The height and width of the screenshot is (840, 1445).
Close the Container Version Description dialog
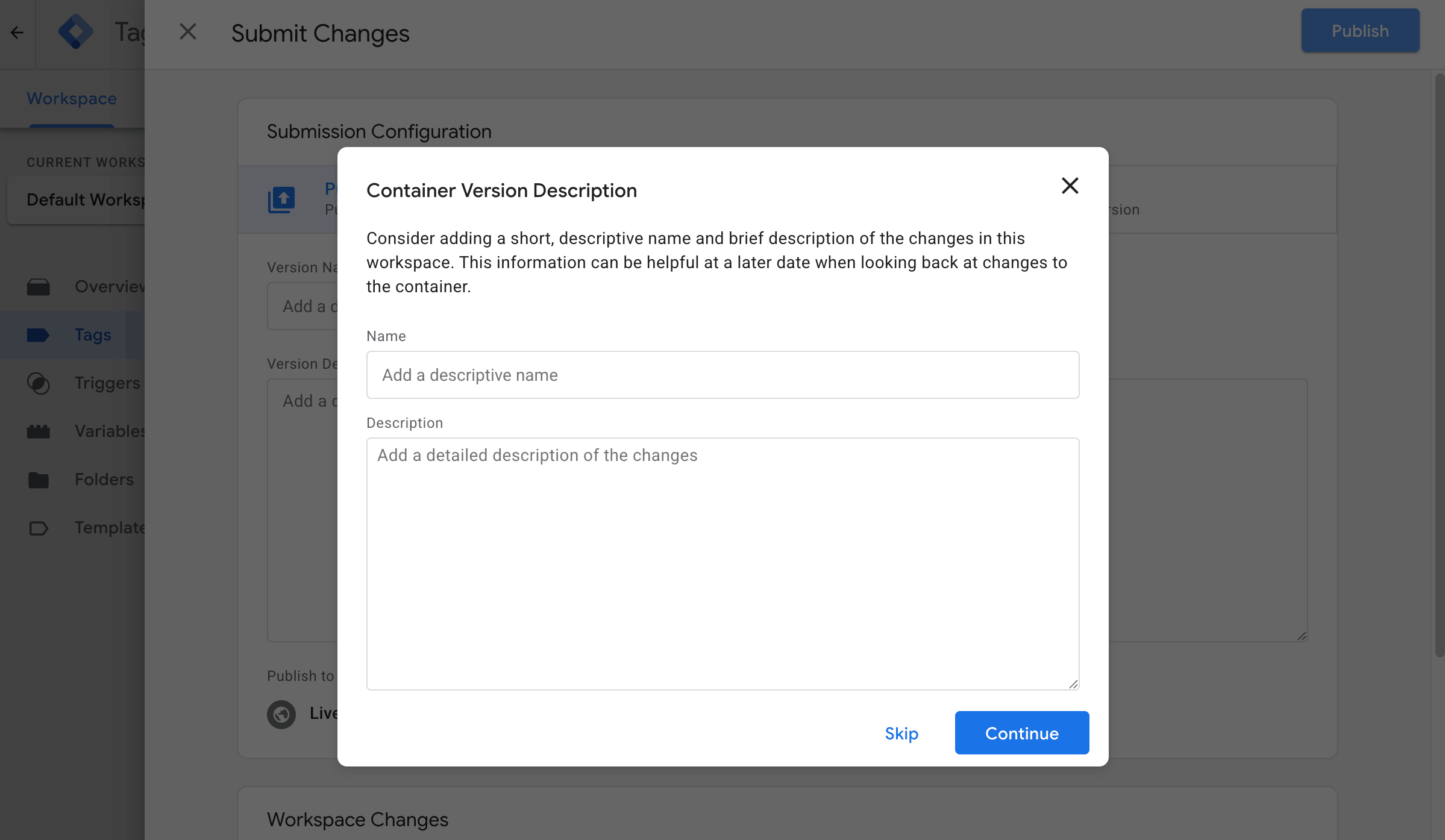click(1070, 186)
